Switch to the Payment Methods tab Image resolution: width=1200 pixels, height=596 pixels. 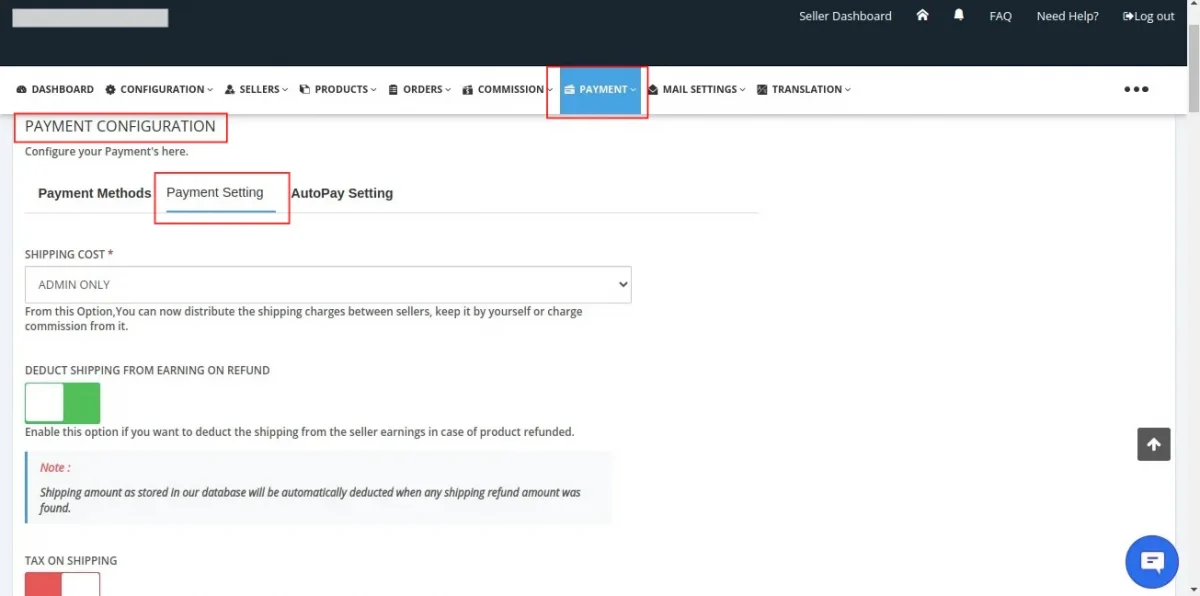click(94, 193)
